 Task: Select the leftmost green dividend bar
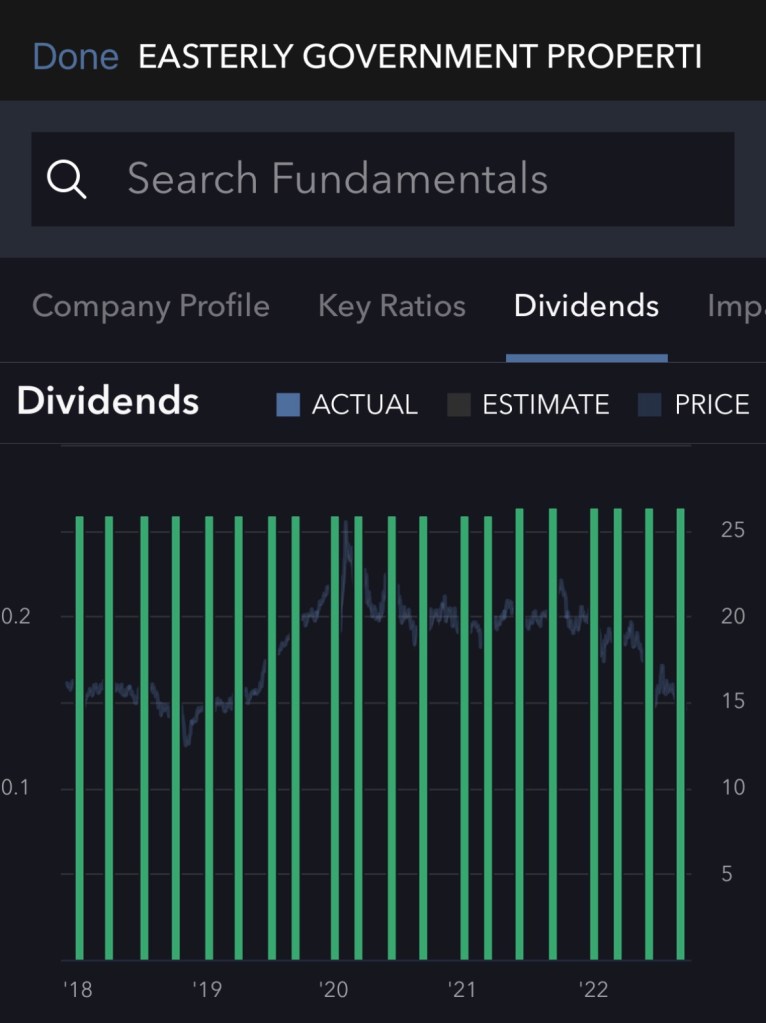click(x=80, y=738)
